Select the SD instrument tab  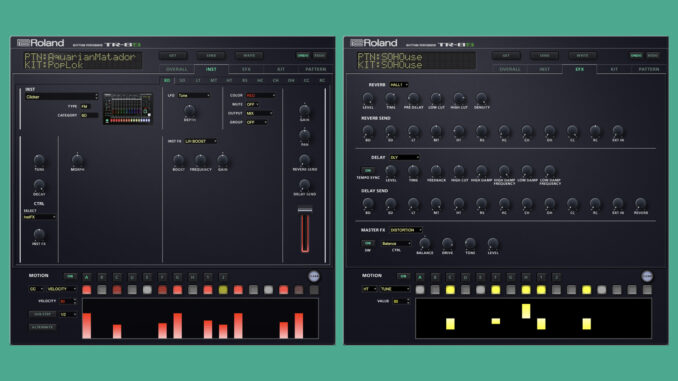point(182,80)
